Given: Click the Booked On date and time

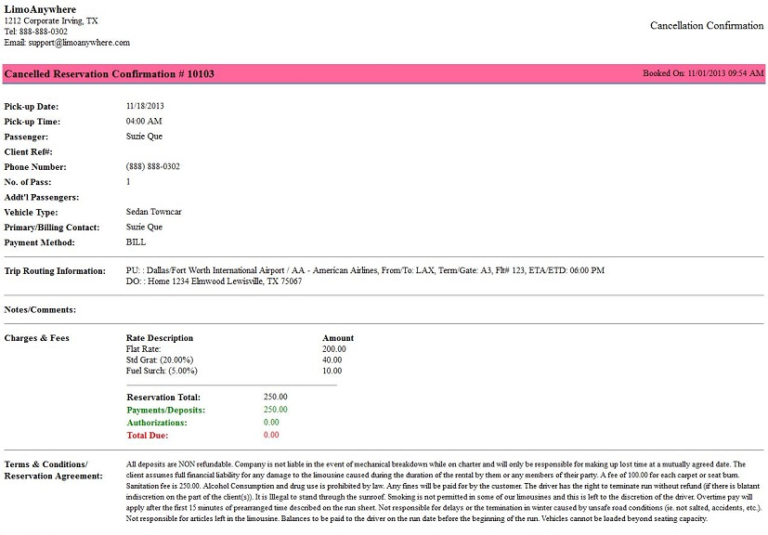Looking at the screenshot, I should point(702,74).
